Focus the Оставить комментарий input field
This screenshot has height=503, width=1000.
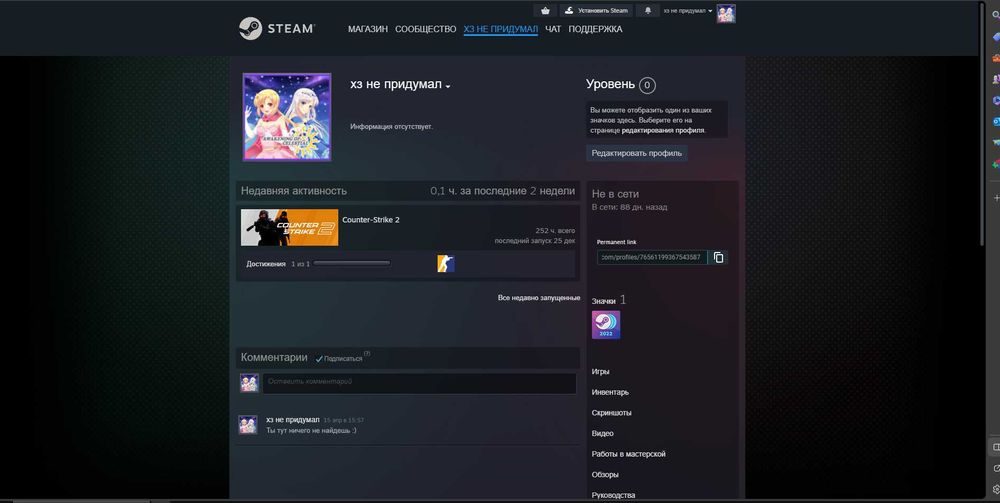click(420, 383)
